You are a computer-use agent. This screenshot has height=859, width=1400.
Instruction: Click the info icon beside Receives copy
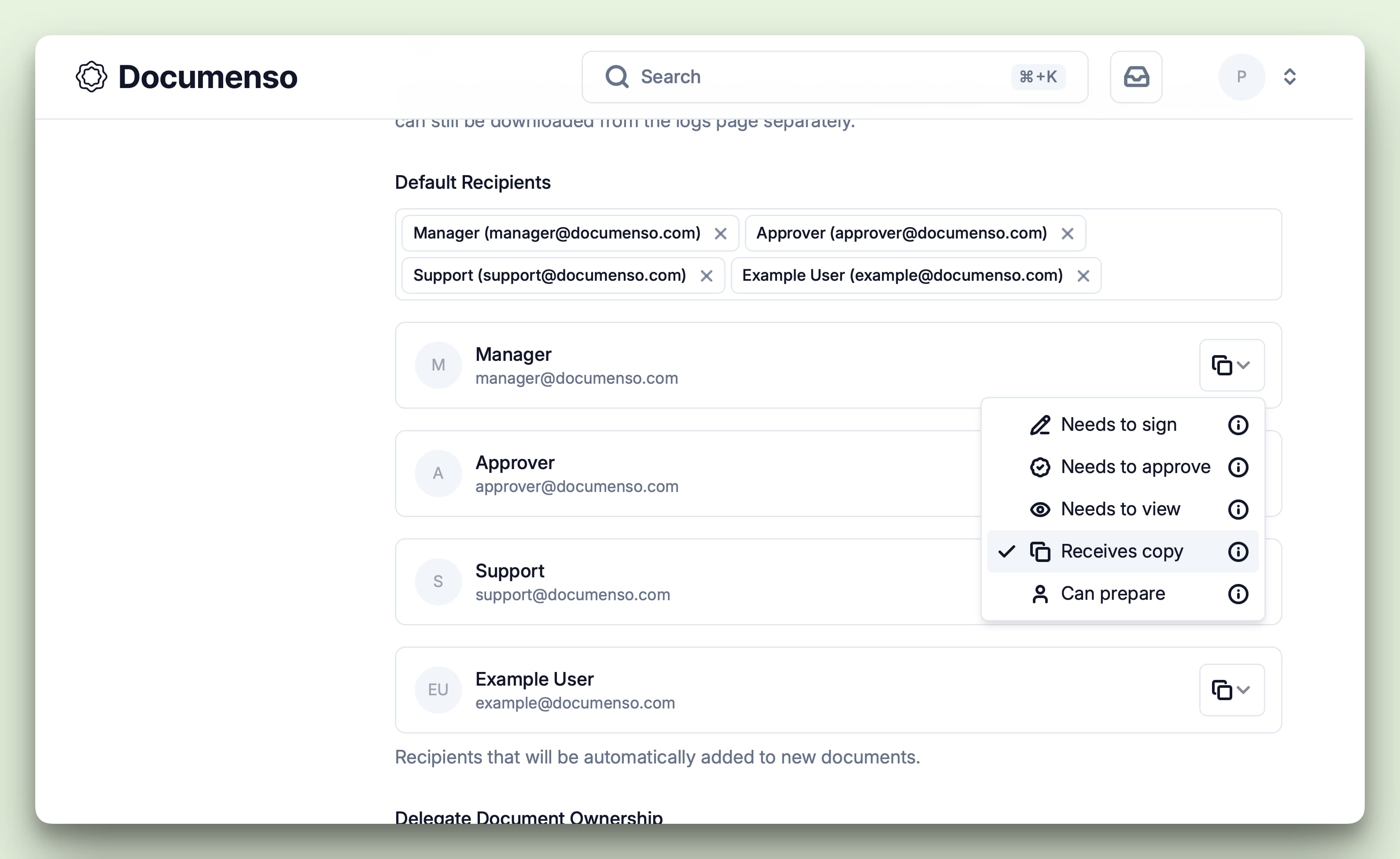(1238, 551)
